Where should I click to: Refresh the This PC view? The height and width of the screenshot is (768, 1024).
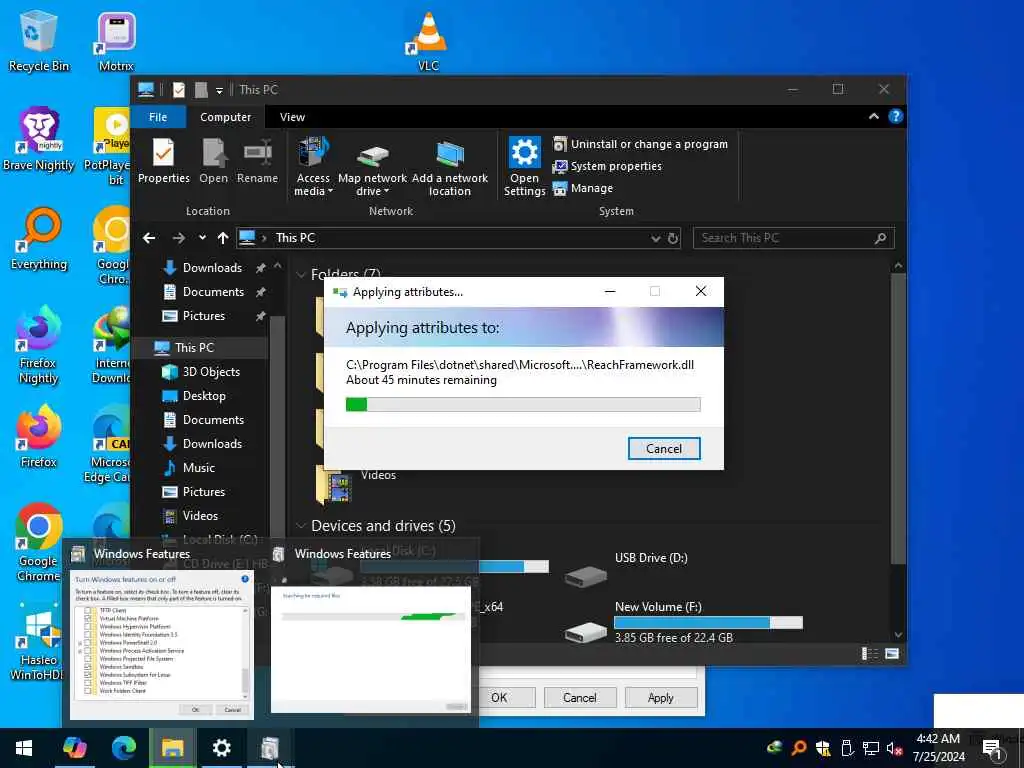[673, 238]
